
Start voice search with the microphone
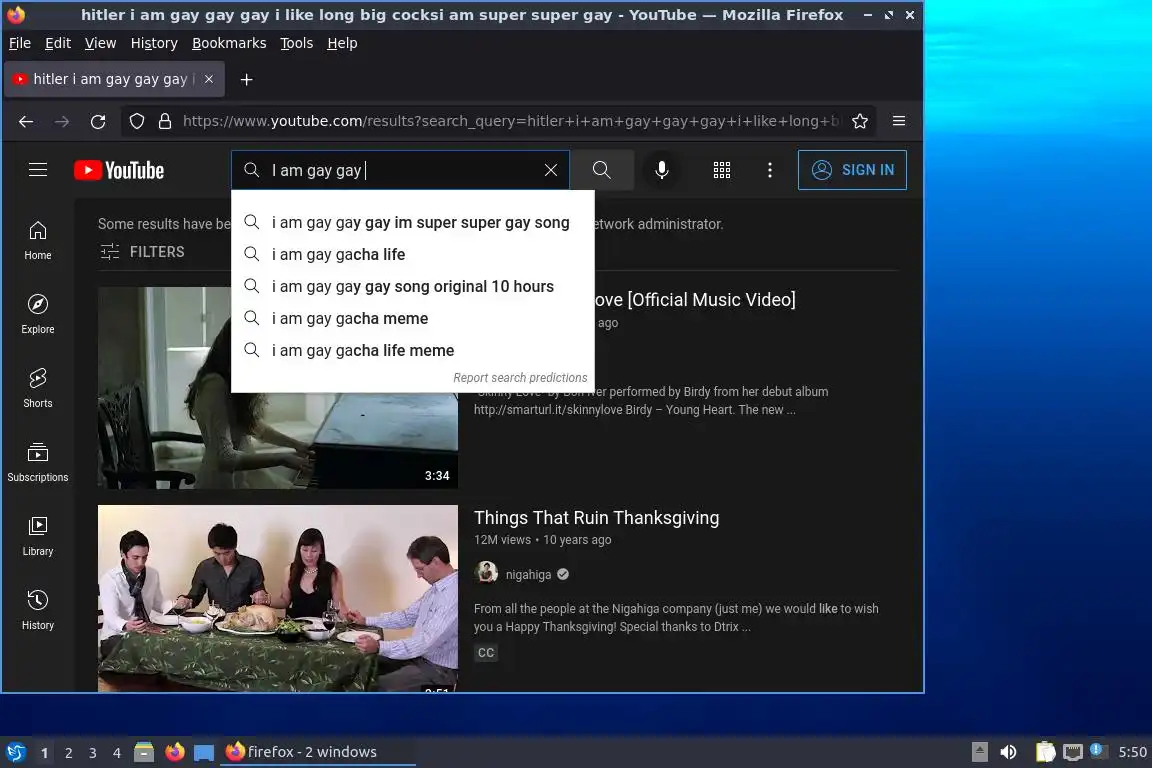[662, 170]
